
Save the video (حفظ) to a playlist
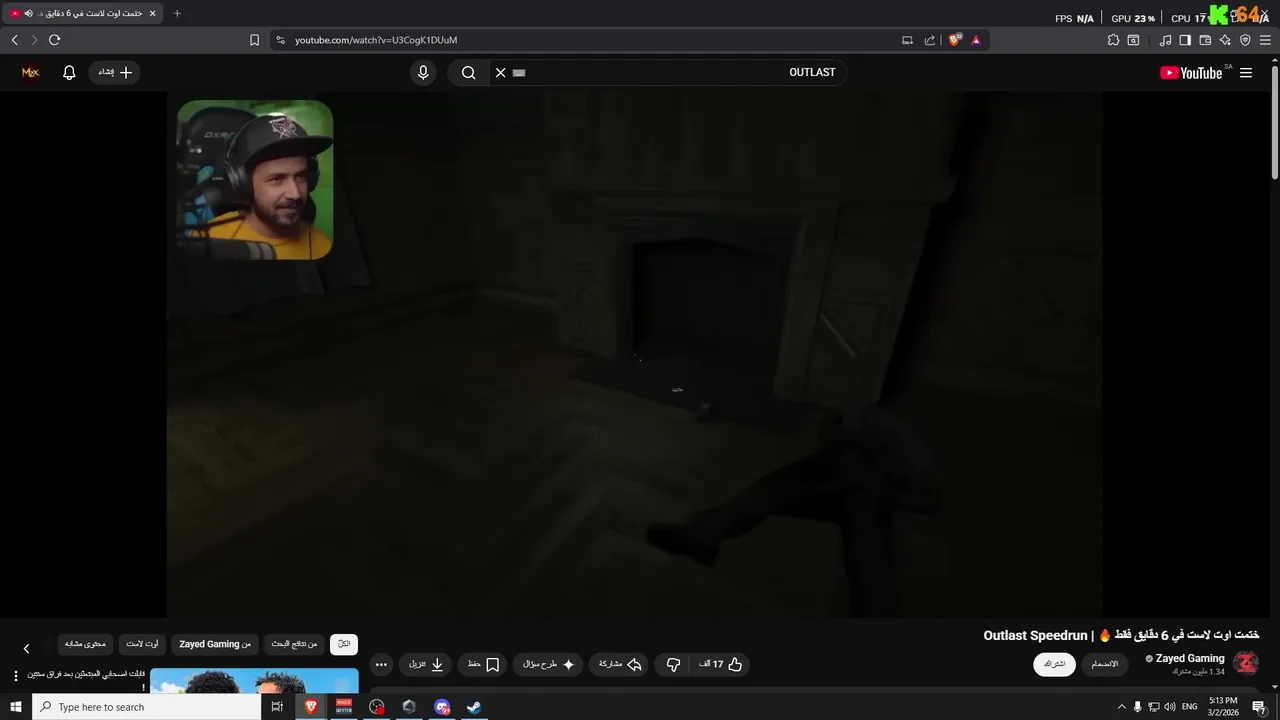[483, 664]
